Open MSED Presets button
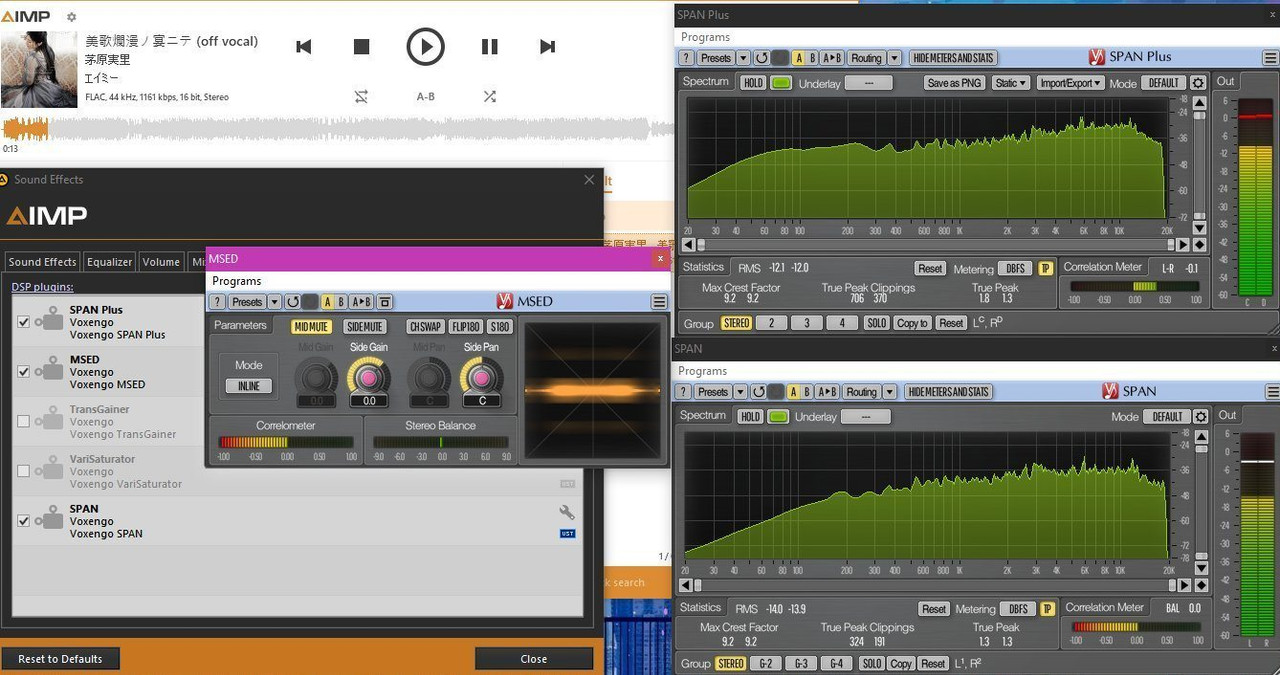This screenshot has height=675, width=1280. [246, 302]
